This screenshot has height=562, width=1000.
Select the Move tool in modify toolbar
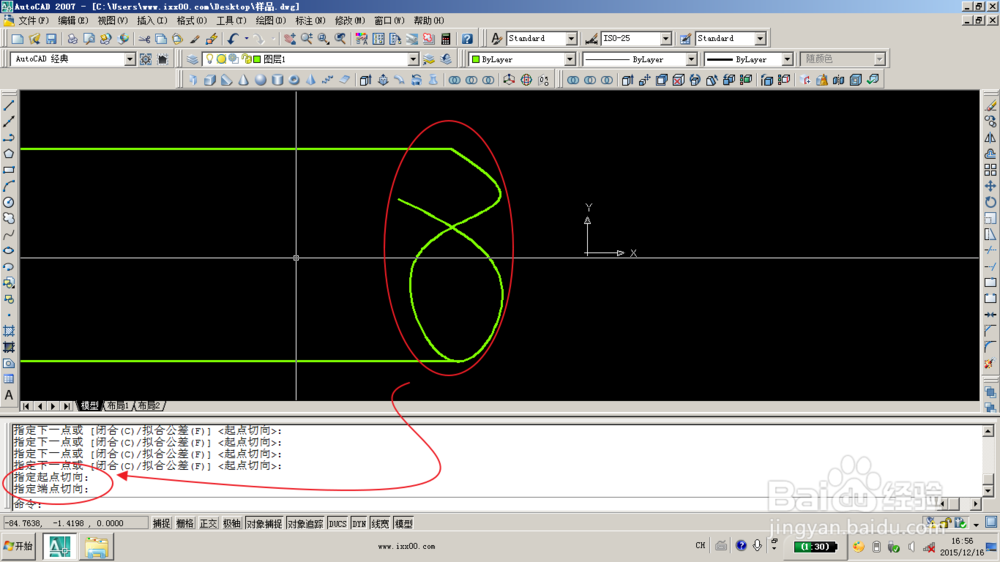[x=990, y=186]
